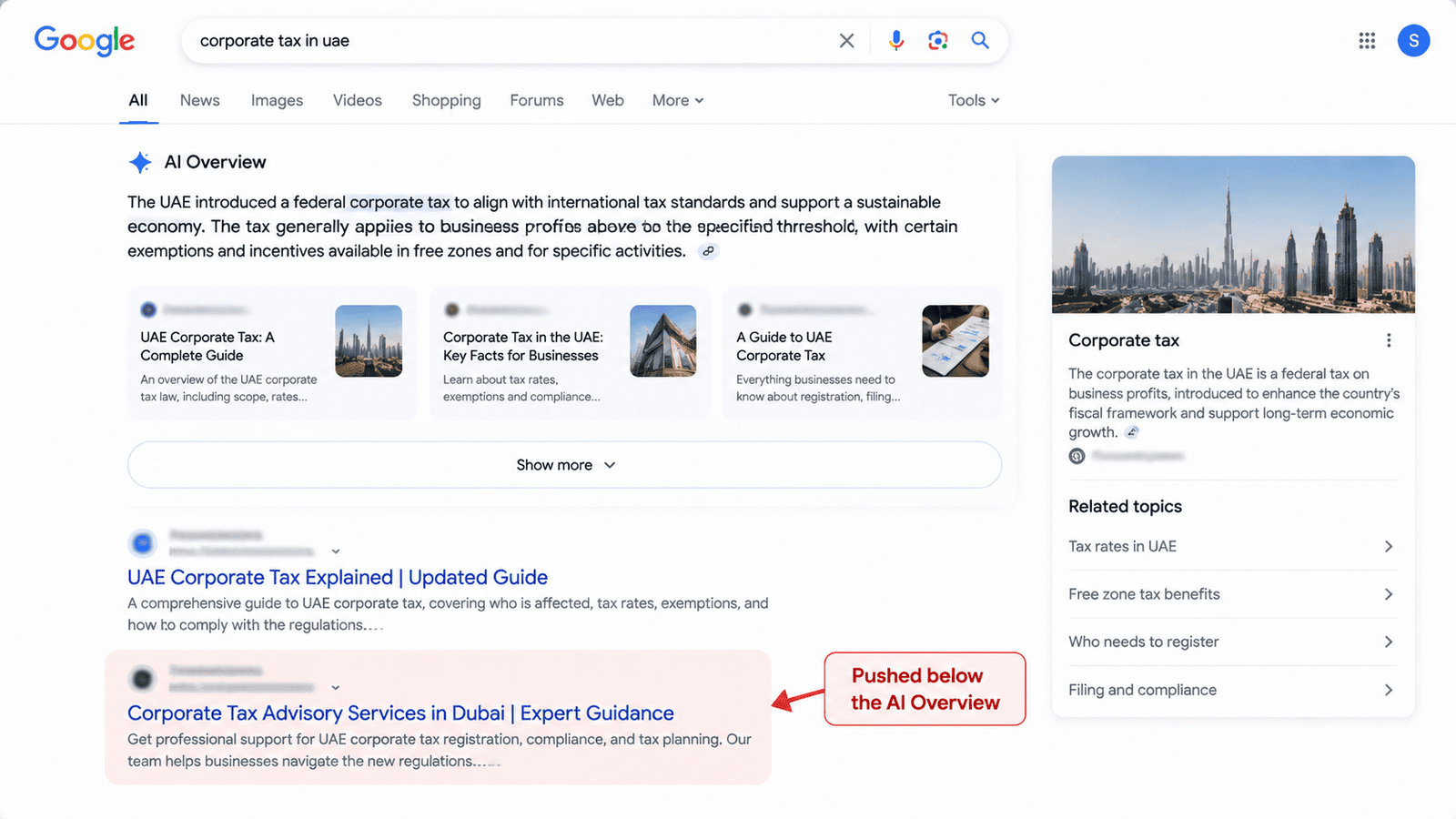Open Google Lens image search
The image size is (1456, 819).
coord(938,40)
